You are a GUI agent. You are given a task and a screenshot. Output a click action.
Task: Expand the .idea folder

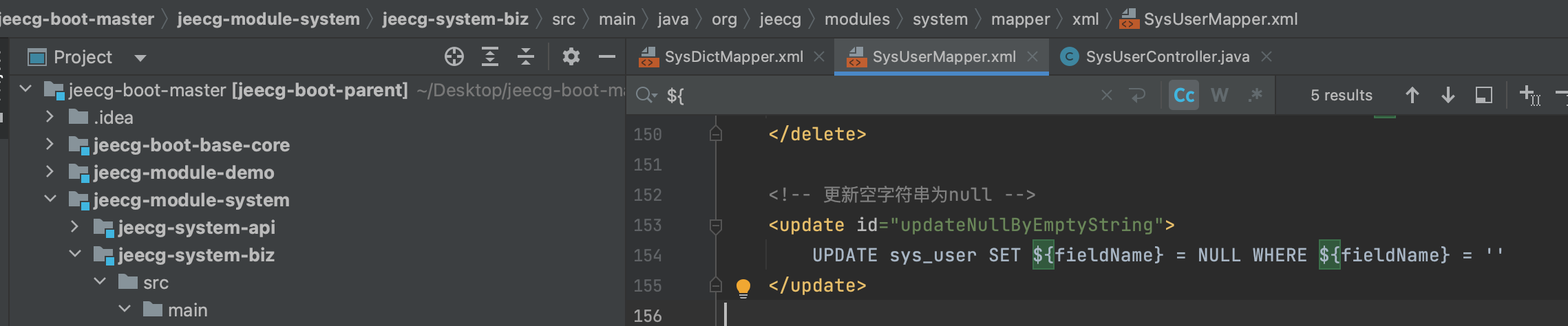[x=50, y=116]
